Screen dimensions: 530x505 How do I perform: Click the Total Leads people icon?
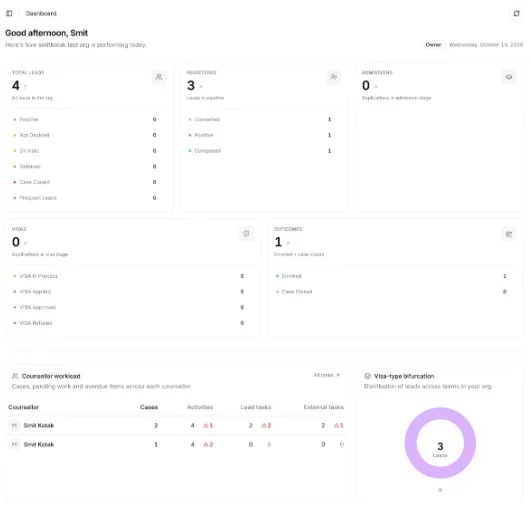[x=159, y=77]
